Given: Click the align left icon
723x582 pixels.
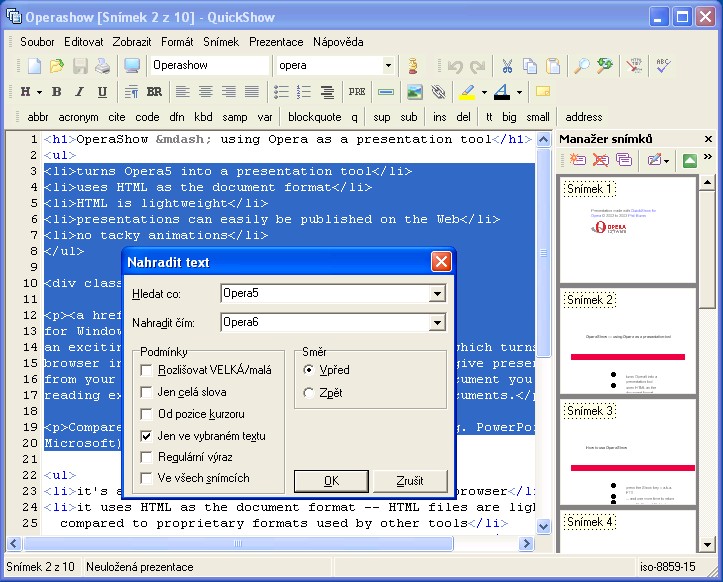Looking at the screenshot, I should [183, 92].
